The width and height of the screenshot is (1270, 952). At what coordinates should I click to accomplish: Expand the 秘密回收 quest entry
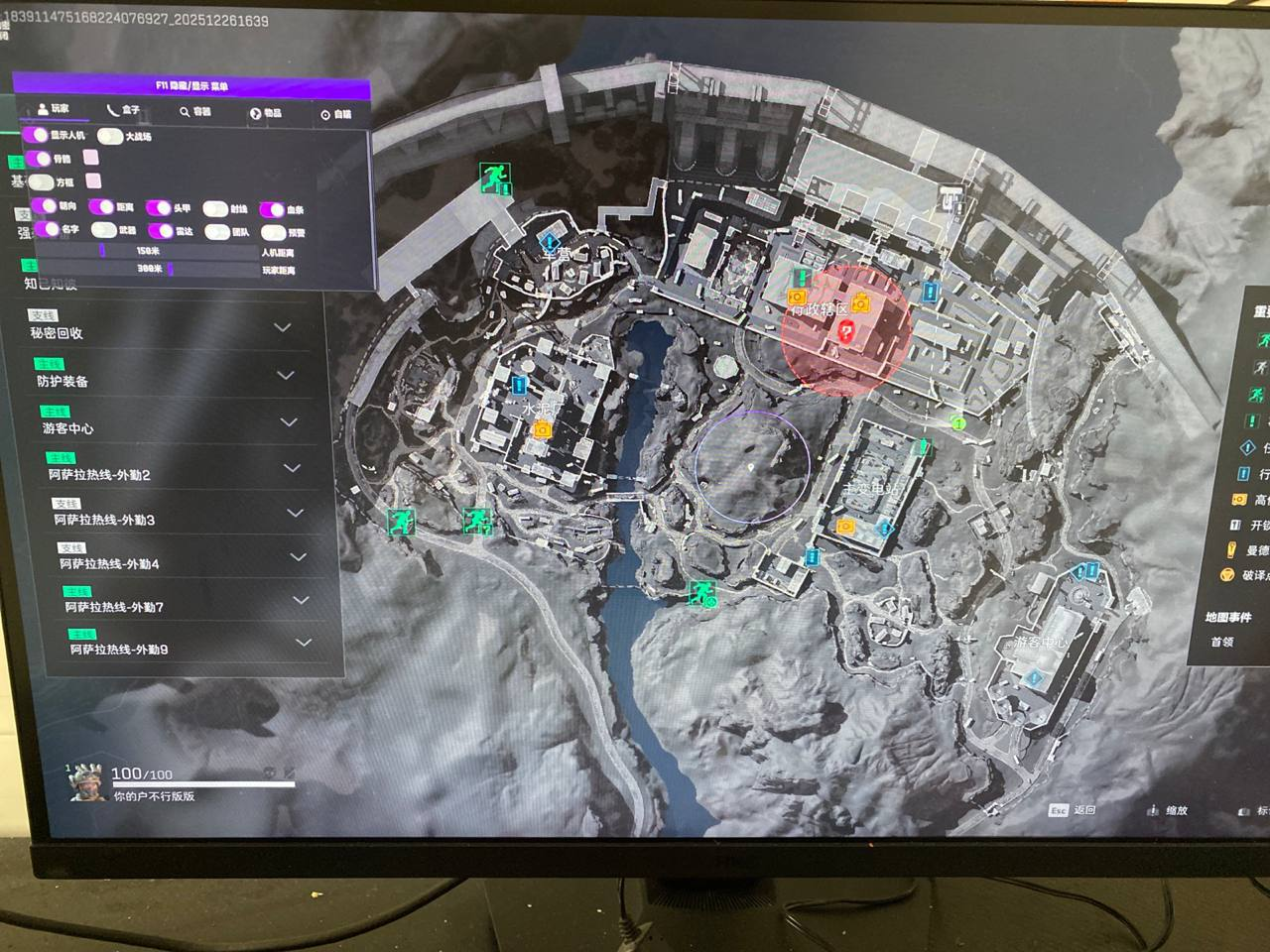tap(283, 327)
